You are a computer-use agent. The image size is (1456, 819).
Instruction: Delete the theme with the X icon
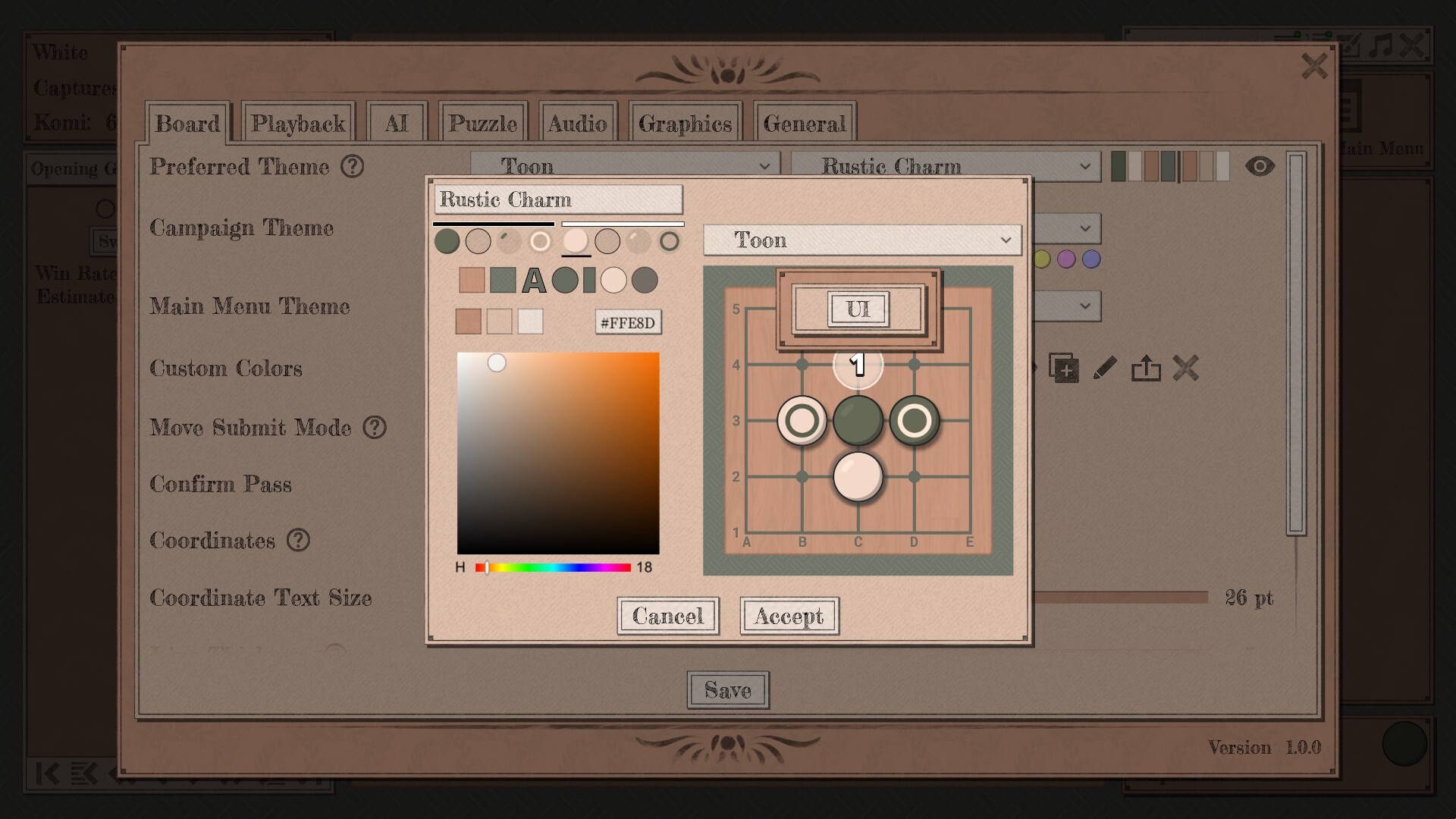tap(1187, 369)
